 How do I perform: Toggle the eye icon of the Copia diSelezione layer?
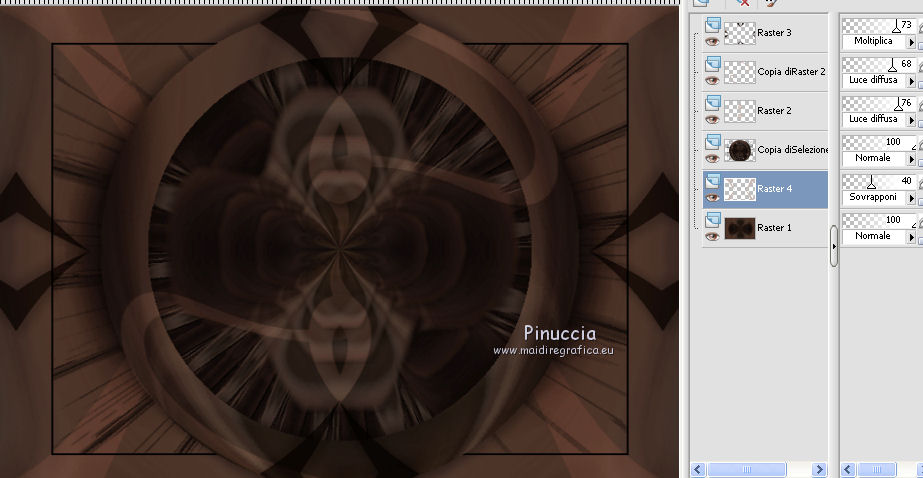[x=712, y=158]
